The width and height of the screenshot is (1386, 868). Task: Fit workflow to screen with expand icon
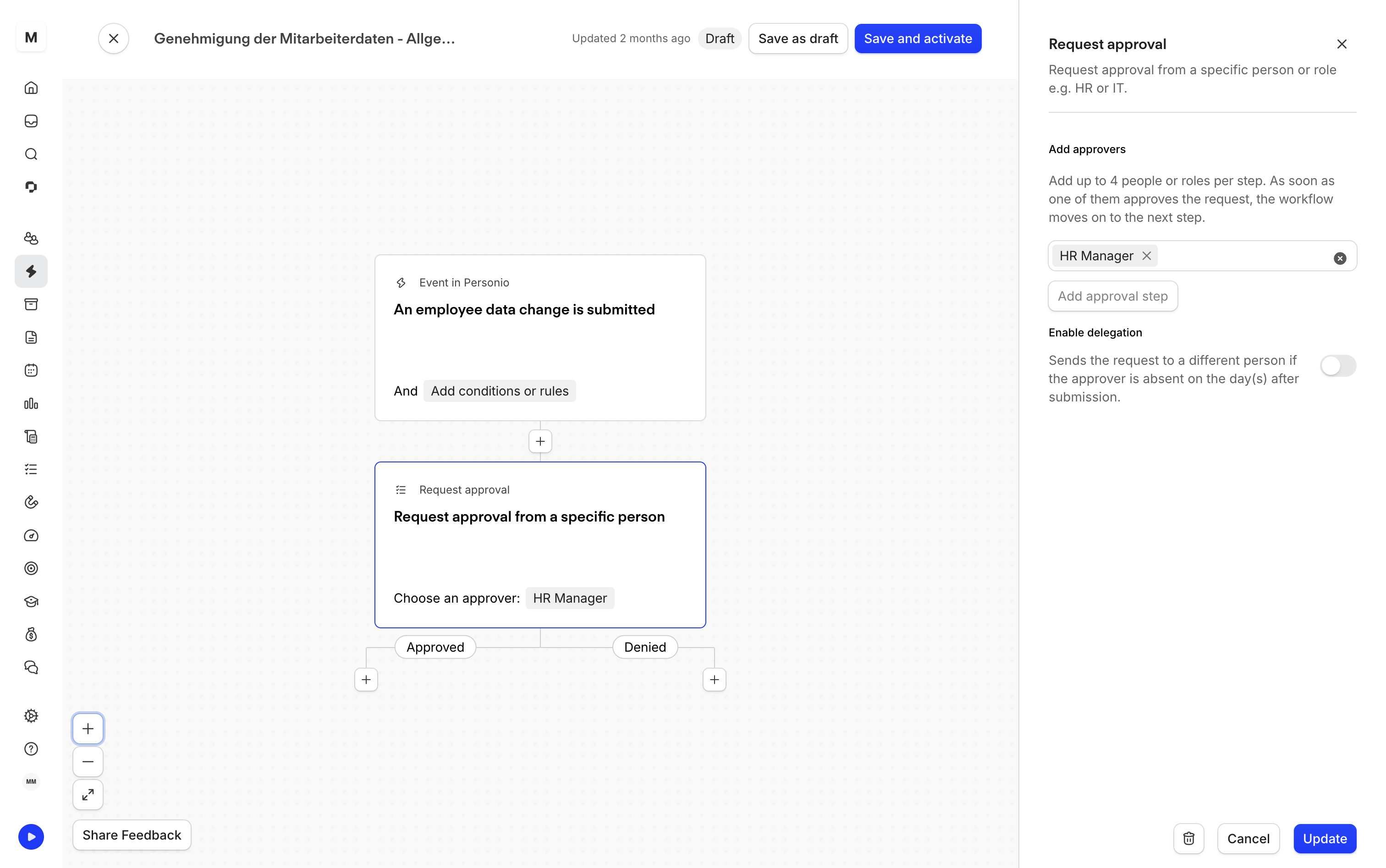pyautogui.click(x=88, y=795)
